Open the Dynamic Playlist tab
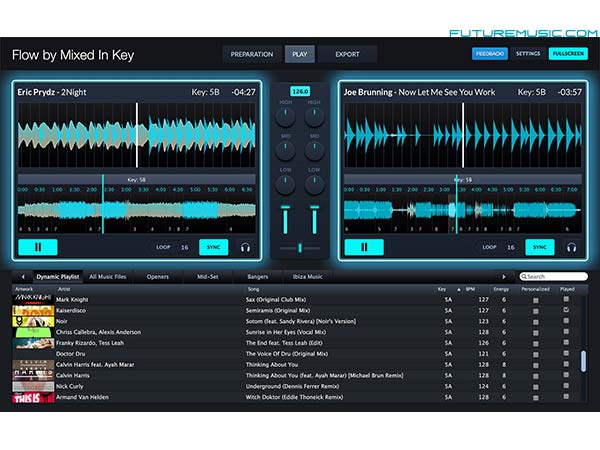Screen dimensions: 600x450 (57, 277)
